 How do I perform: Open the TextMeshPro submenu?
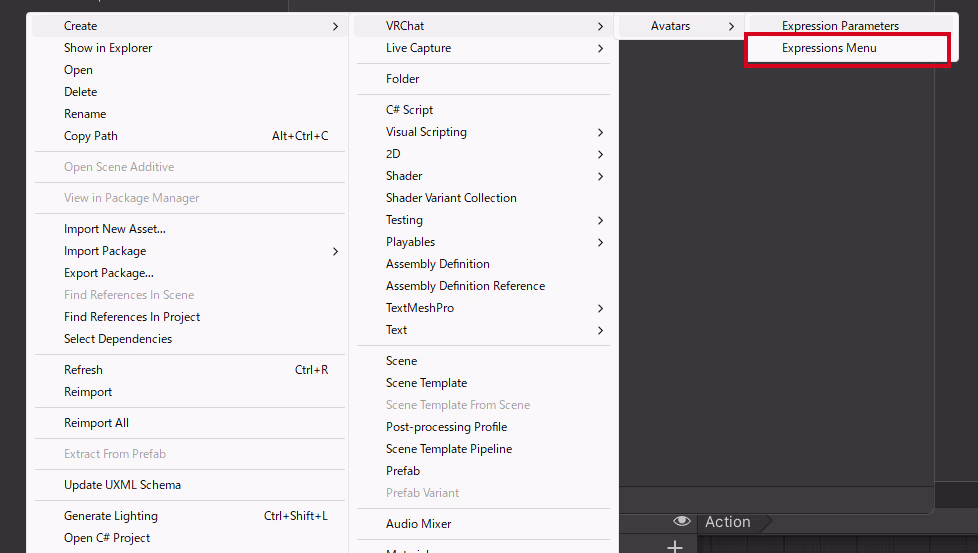point(483,308)
